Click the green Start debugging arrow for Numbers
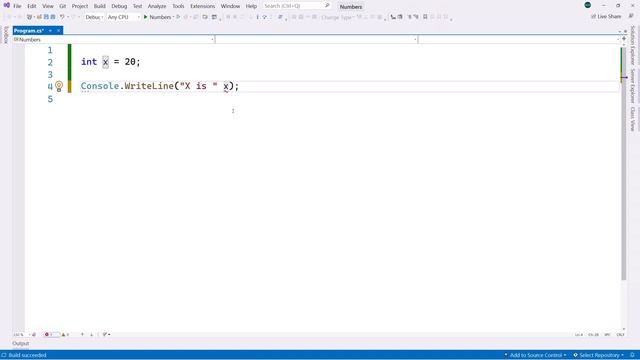This screenshot has height=360, width=640. pos(145,17)
